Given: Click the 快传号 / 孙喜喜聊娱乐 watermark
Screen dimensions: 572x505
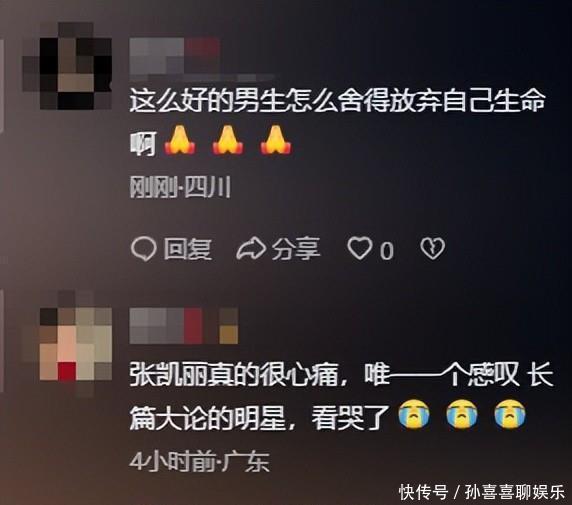Looking at the screenshot, I should pyautogui.click(x=482, y=492).
